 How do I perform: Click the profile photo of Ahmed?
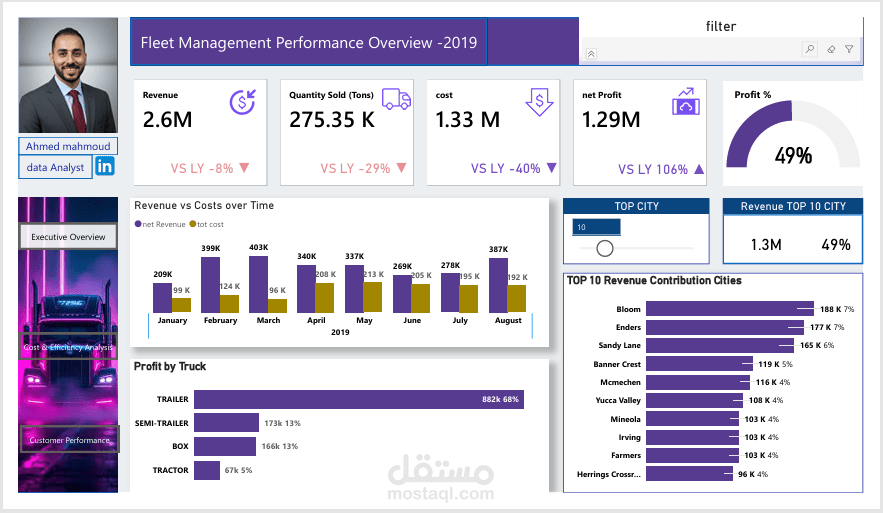tap(68, 75)
